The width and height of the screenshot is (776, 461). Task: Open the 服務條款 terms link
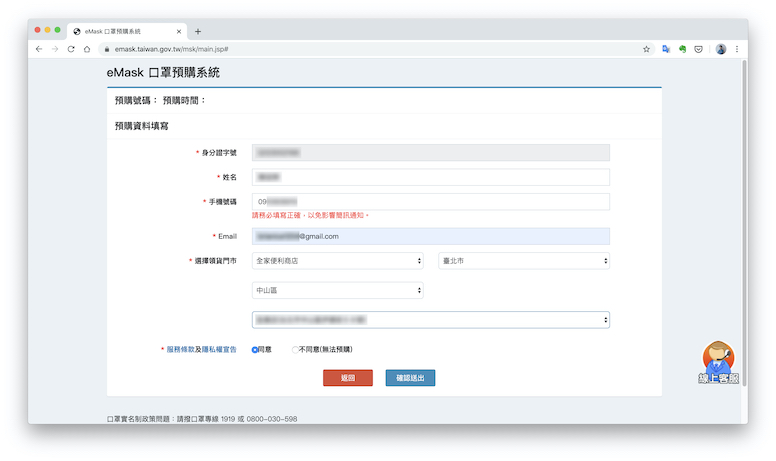[180, 349]
